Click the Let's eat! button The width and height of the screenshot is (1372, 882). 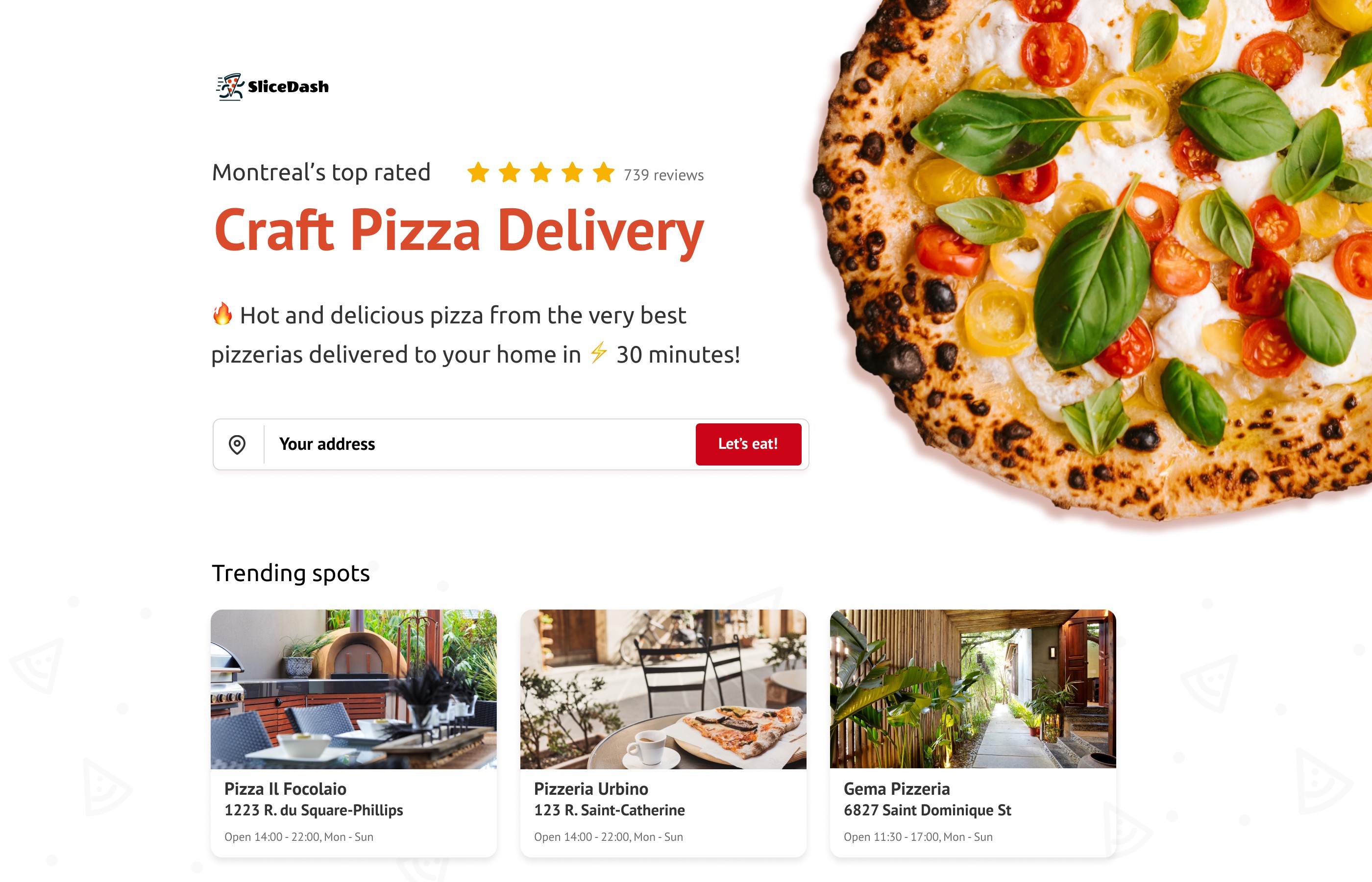pos(748,444)
